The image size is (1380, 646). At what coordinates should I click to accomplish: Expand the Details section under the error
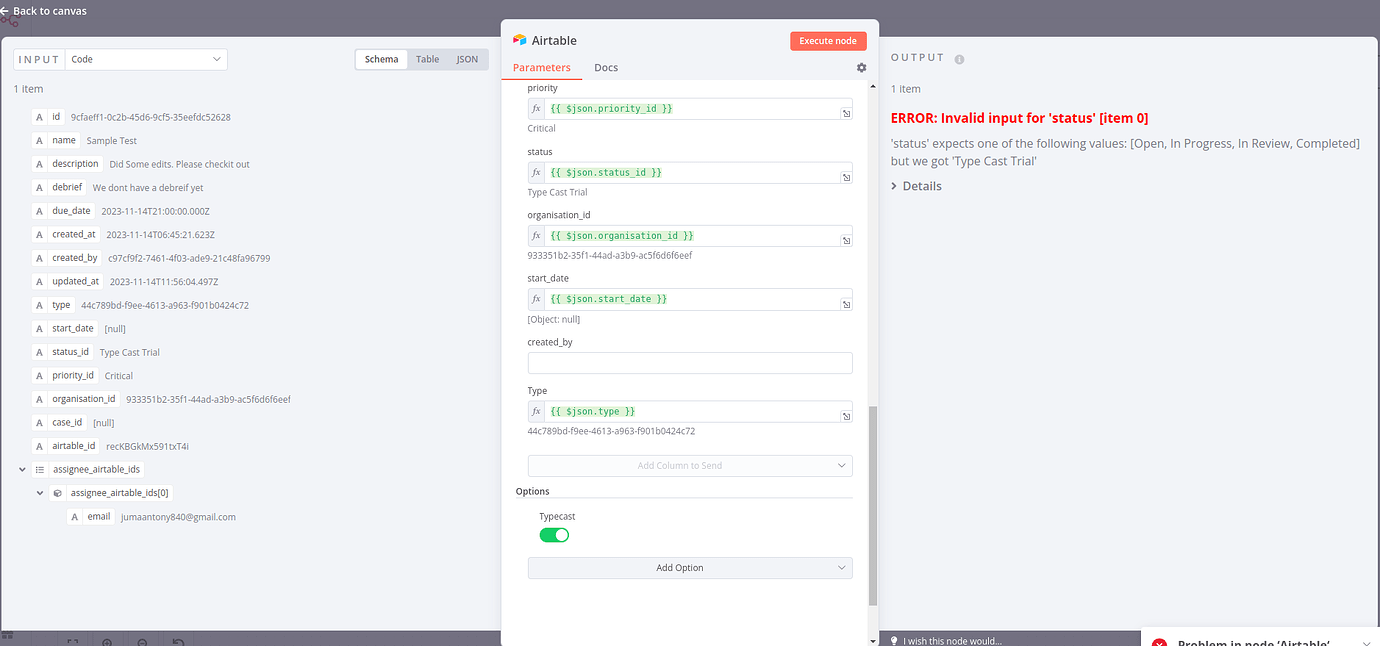pyautogui.click(x=916, y=185)
